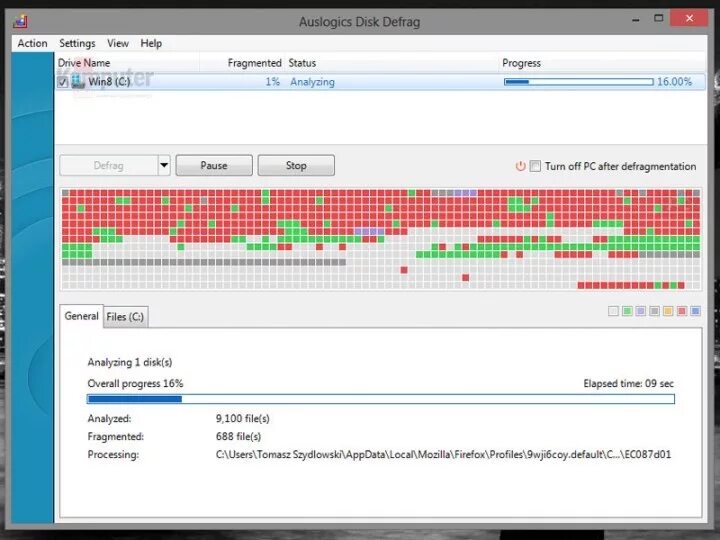This screenshot has width=720, height=540.
Task: Click the Win8 (C:) drive icon
Action: point(78,82)
